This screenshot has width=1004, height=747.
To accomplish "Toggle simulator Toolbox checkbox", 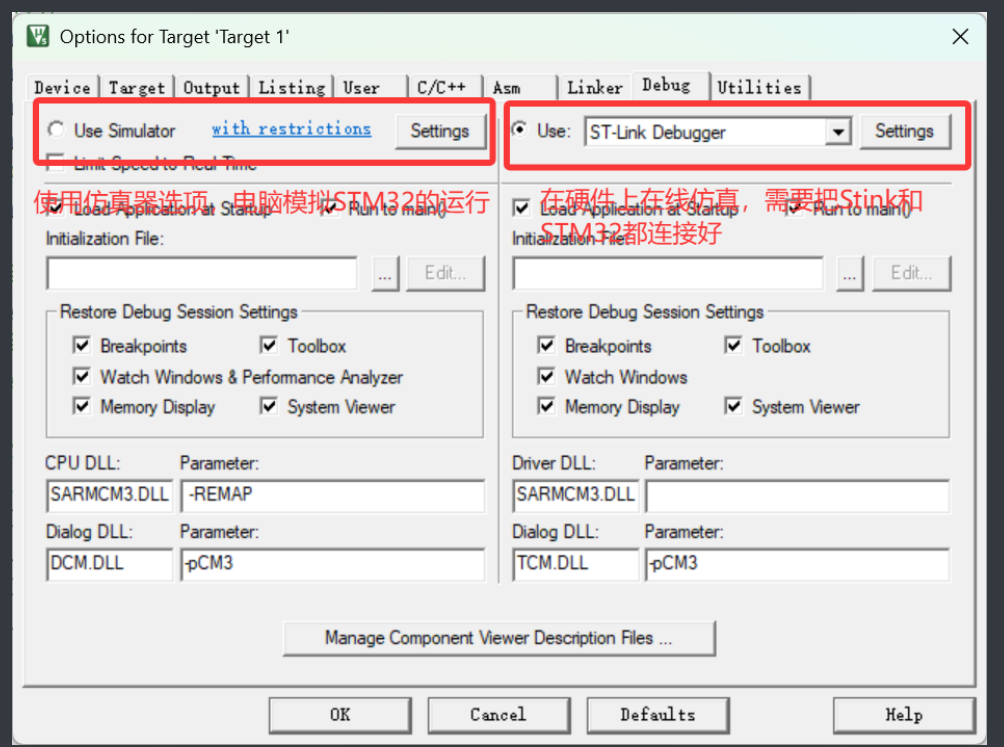I will point(269,346).
